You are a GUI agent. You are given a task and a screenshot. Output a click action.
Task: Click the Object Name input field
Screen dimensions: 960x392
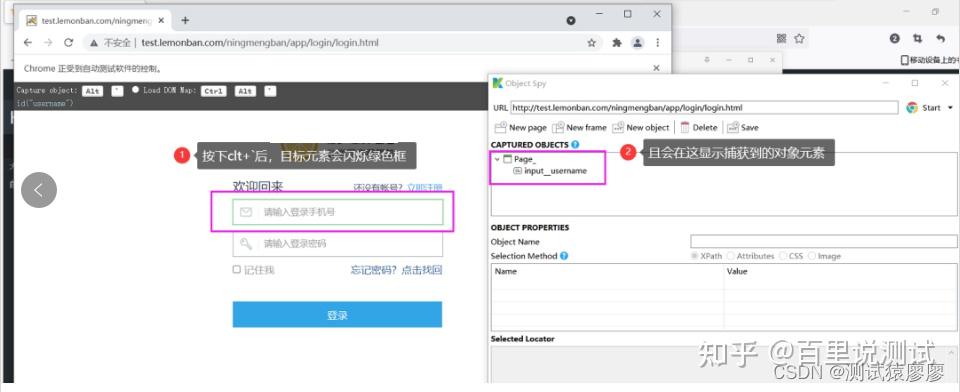click(x=823, y=241)
